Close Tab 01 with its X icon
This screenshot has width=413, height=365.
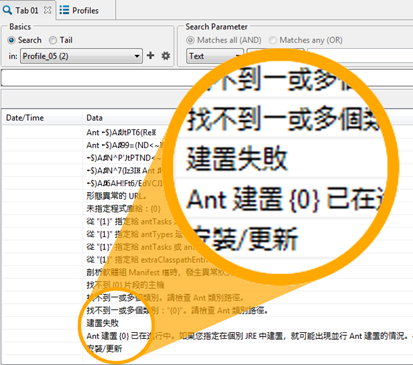point(48,10)
